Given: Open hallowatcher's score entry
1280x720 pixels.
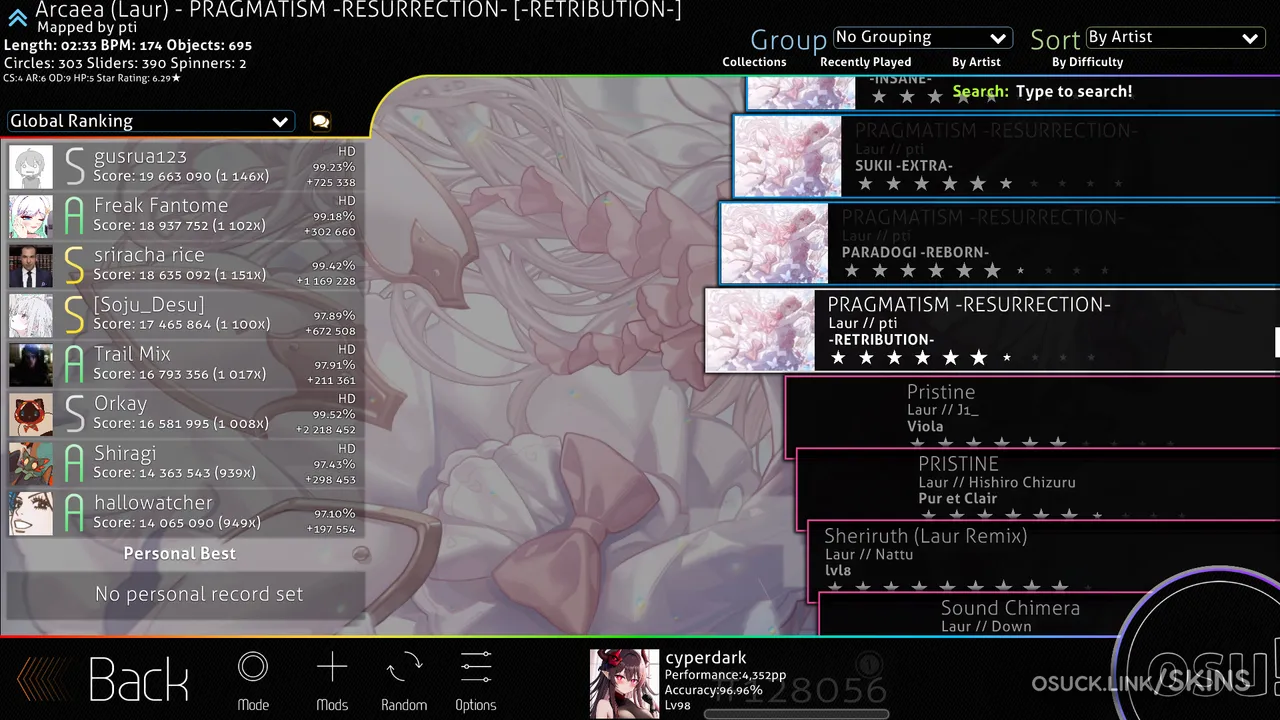Looking at the screenshot, I should click(184, 514).
